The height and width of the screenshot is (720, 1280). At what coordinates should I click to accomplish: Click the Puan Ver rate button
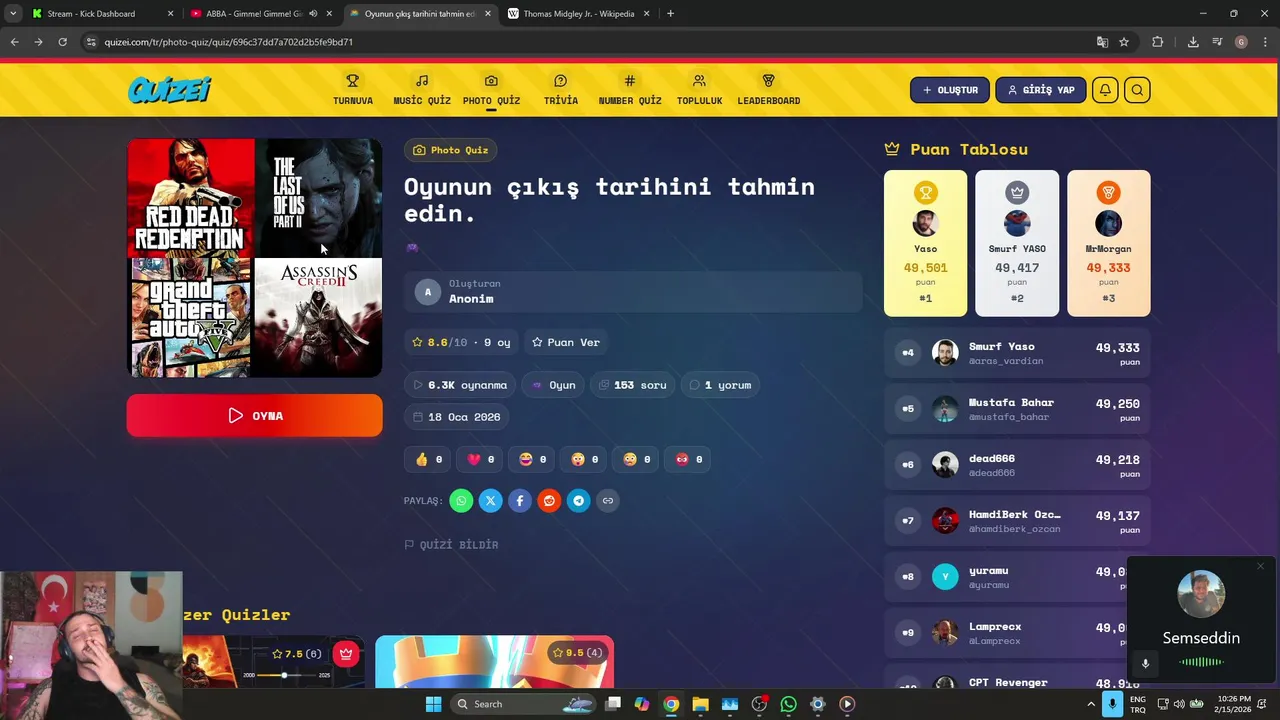coord(566,342)
